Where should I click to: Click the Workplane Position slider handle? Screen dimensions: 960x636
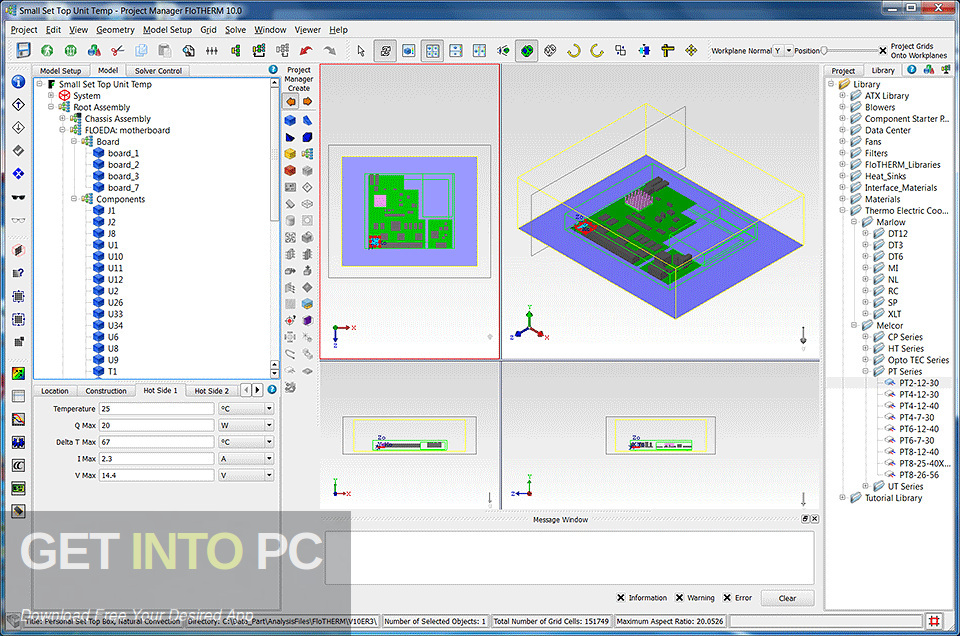(824, 51)
